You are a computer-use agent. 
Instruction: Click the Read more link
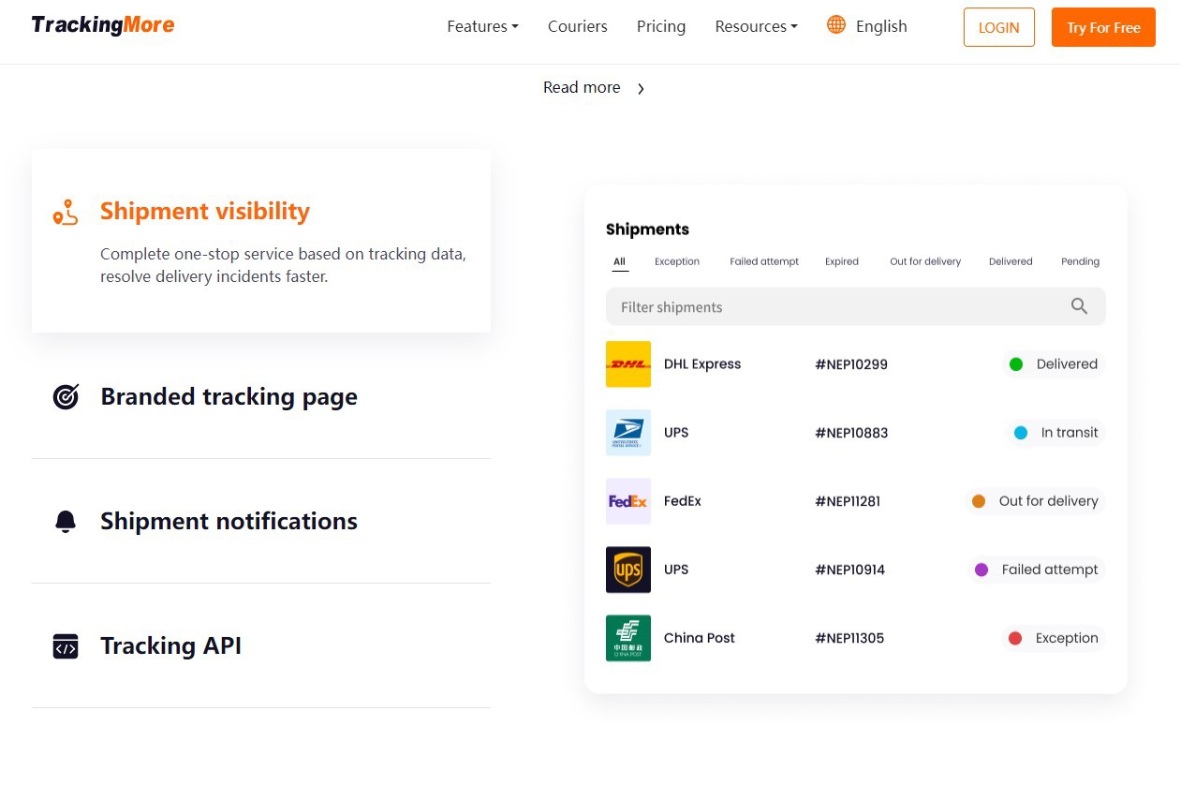[581, 87]
